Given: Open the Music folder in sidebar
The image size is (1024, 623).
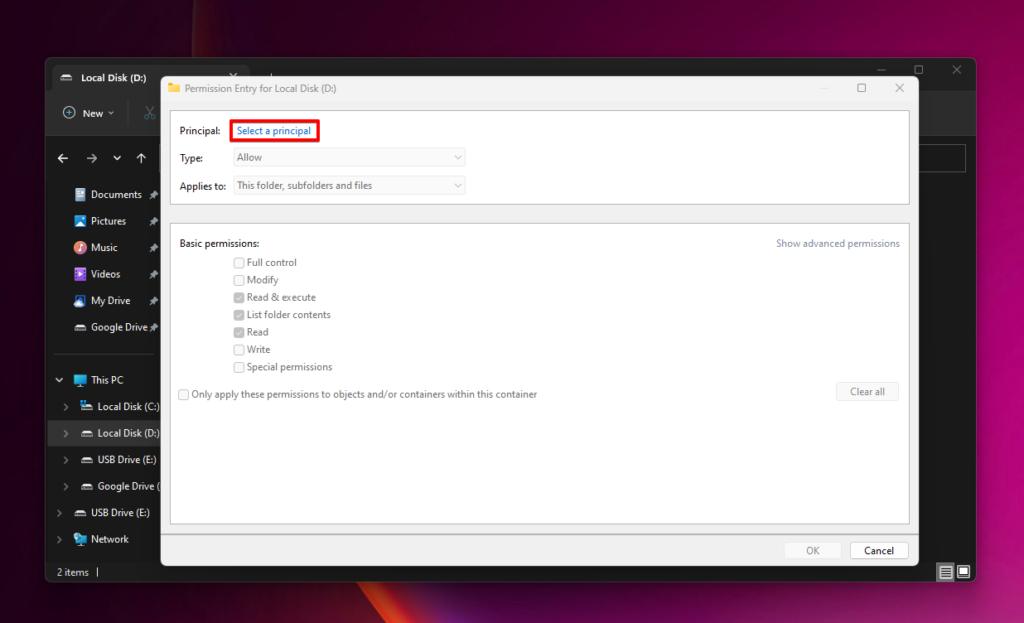Looking at the screenshot, I should (x=104, y=247).
